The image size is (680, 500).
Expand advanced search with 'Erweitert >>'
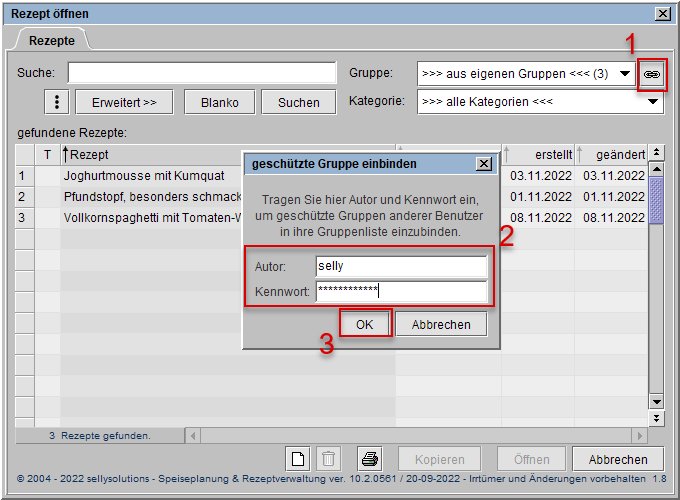point(124,102)
